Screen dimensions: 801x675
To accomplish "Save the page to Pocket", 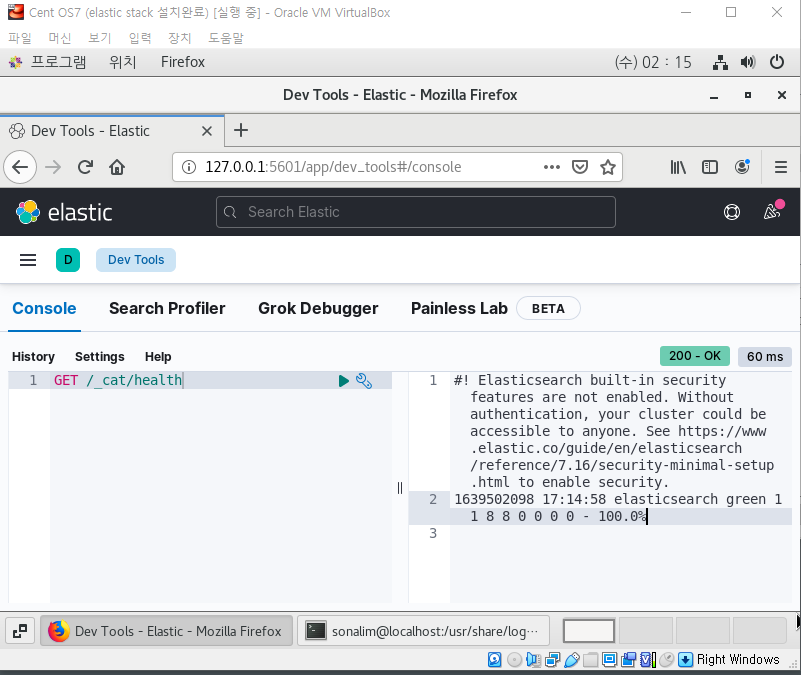I will (x=580, y=167).
